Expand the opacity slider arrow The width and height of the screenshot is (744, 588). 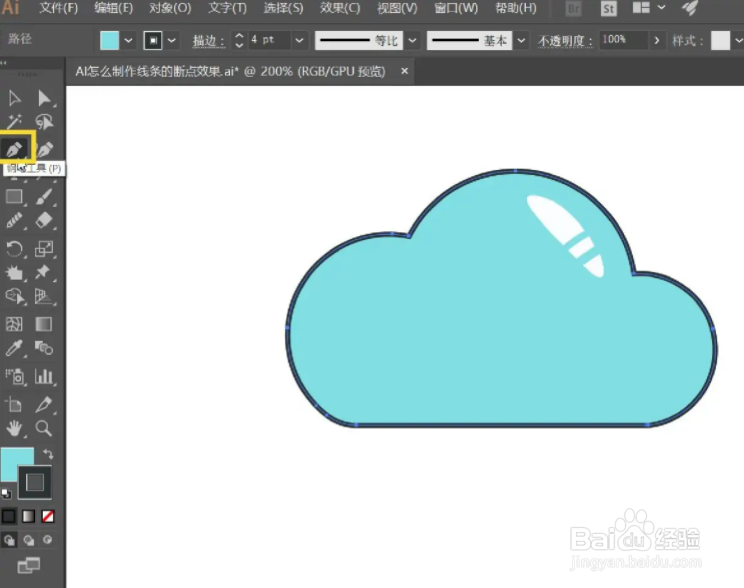pyautogui.click(x=657, y=41)
